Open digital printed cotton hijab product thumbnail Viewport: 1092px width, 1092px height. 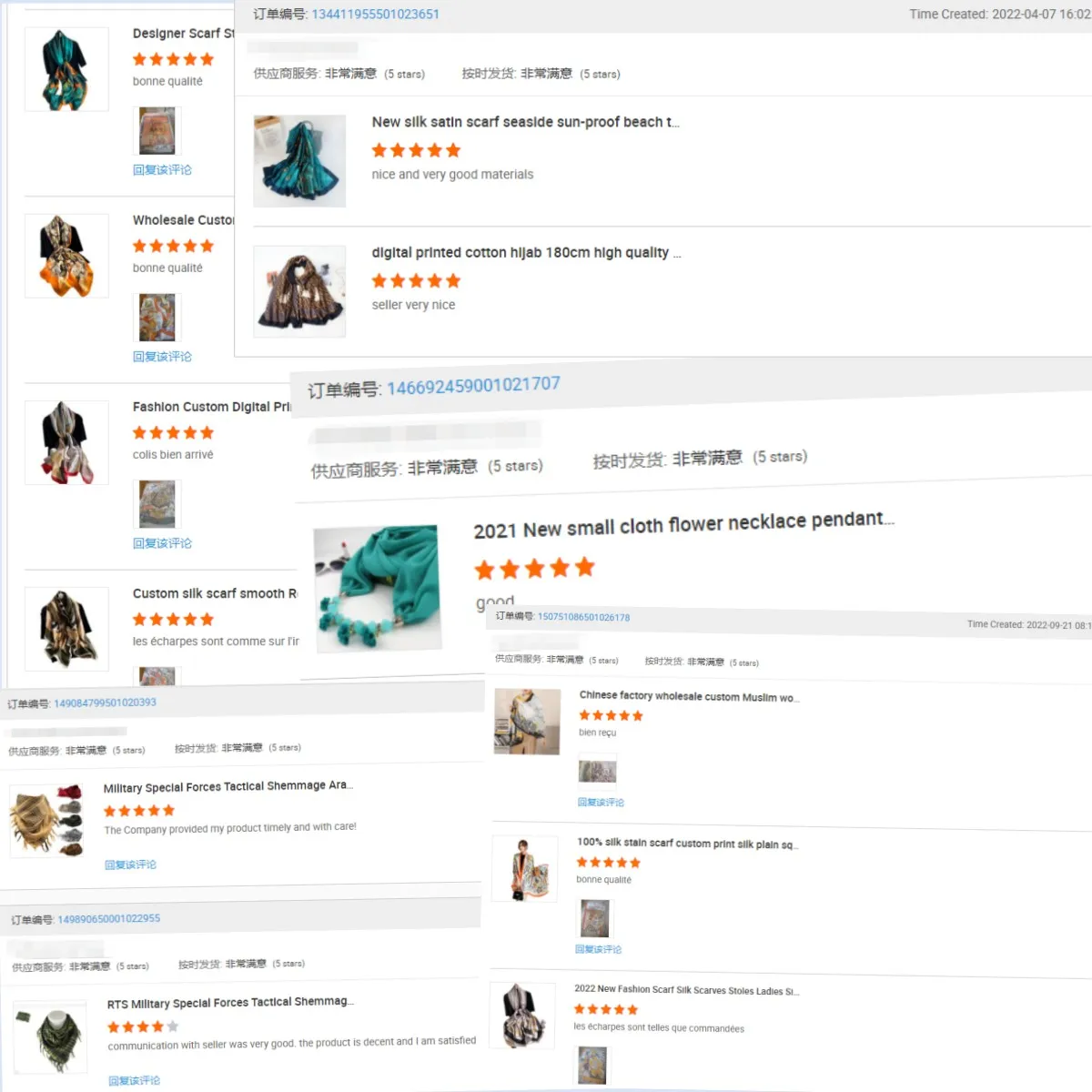299,291
